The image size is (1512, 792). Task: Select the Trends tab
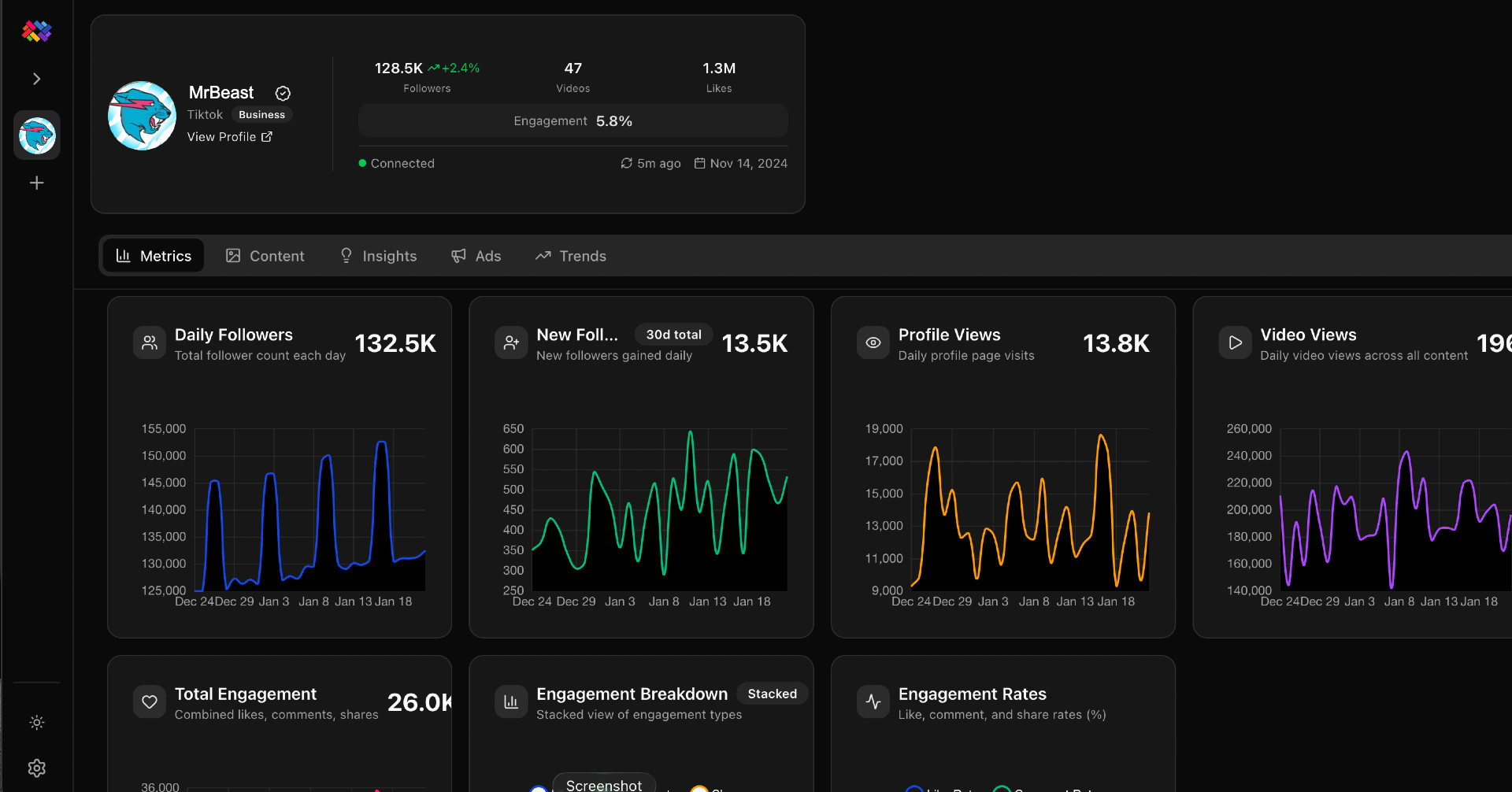point(571,256)
